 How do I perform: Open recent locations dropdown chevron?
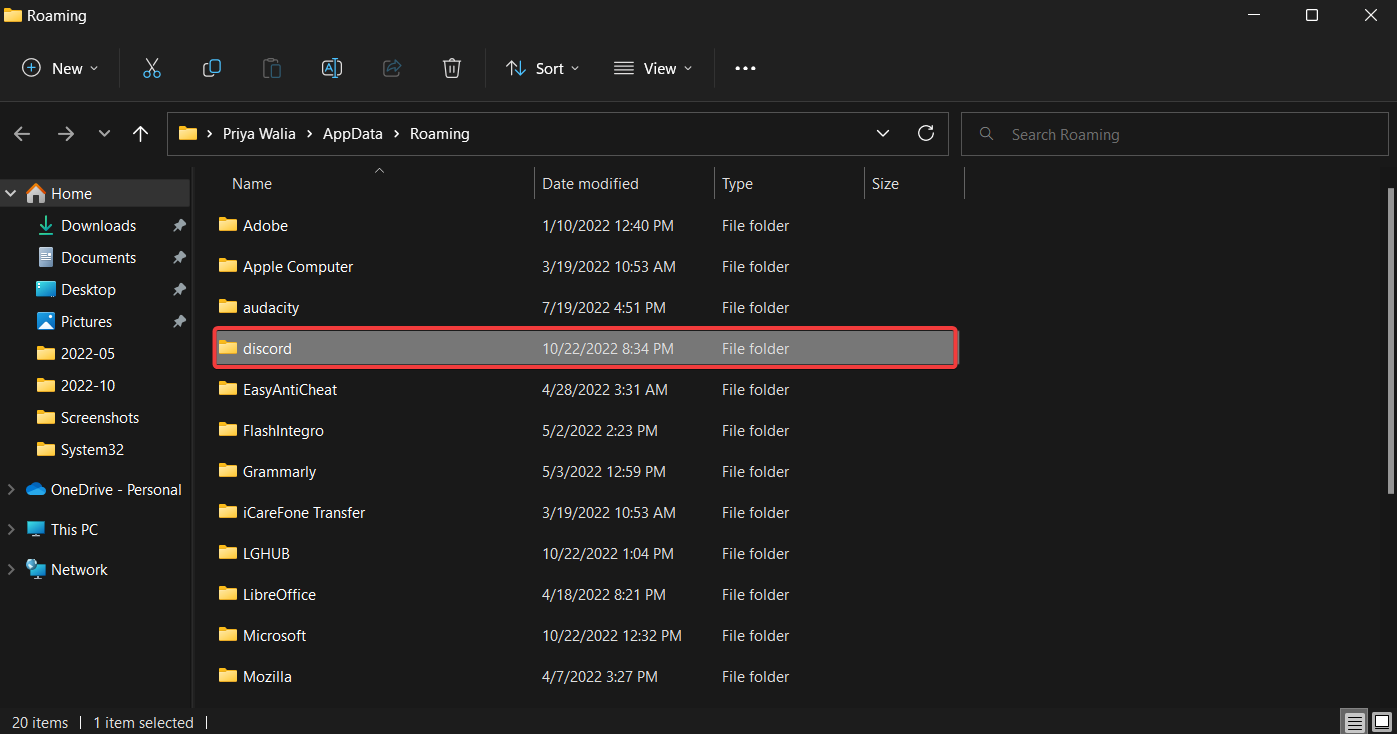[104, 134]
